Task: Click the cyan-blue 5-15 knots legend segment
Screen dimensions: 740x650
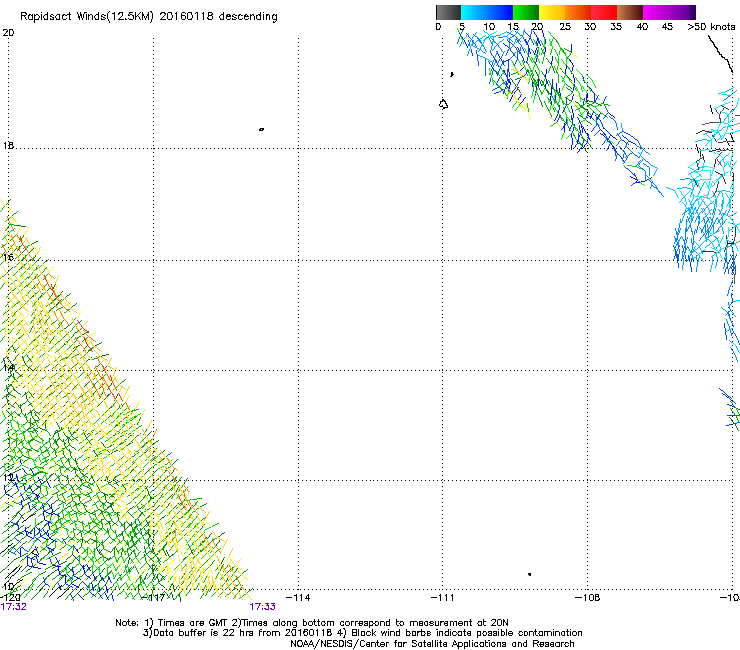Action: click(x=487, y=12)
